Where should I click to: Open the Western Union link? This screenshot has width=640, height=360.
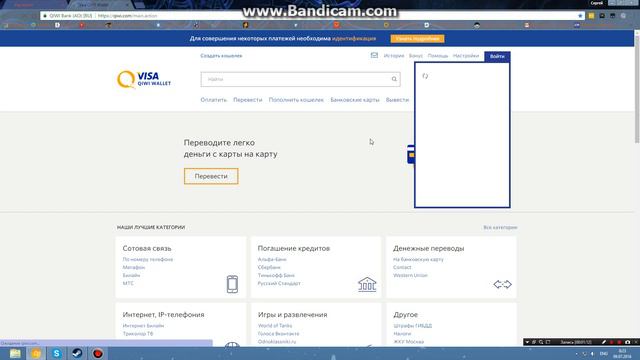(410, 275)
